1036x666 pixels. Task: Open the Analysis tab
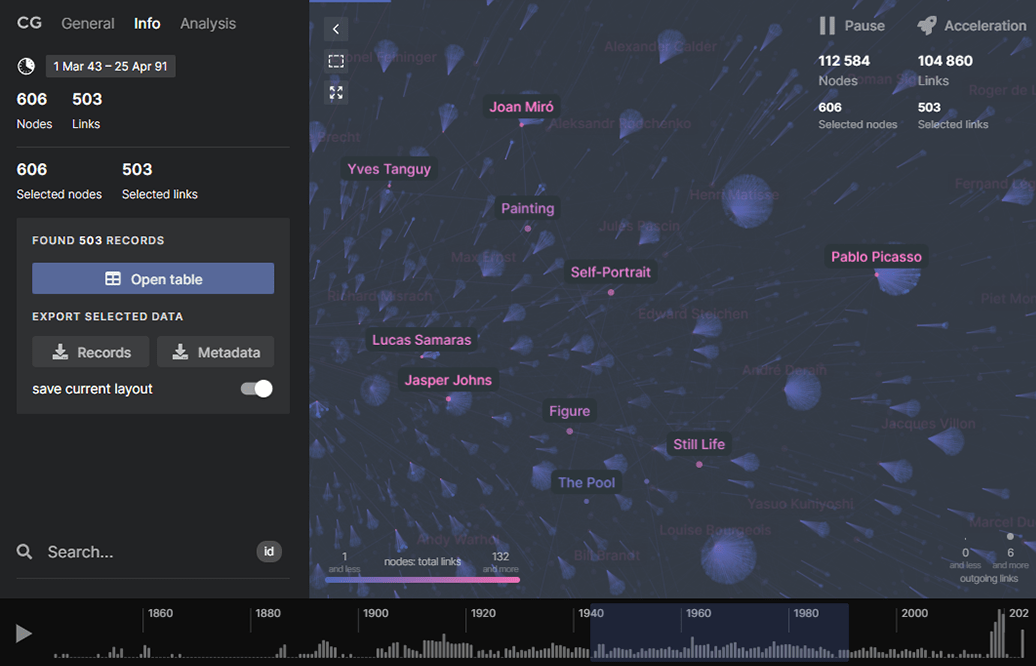click(208, 23)
